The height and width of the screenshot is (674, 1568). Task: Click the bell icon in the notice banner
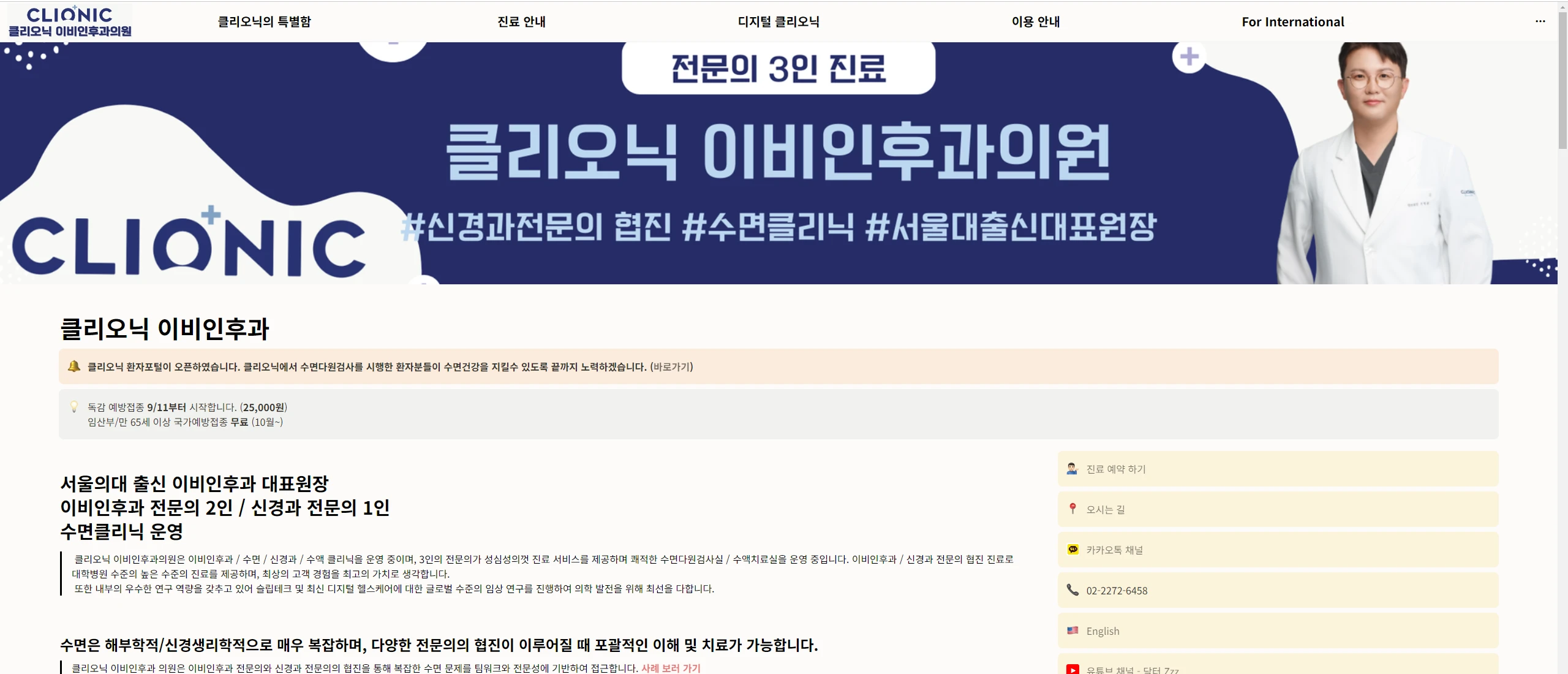pos(74,366)
